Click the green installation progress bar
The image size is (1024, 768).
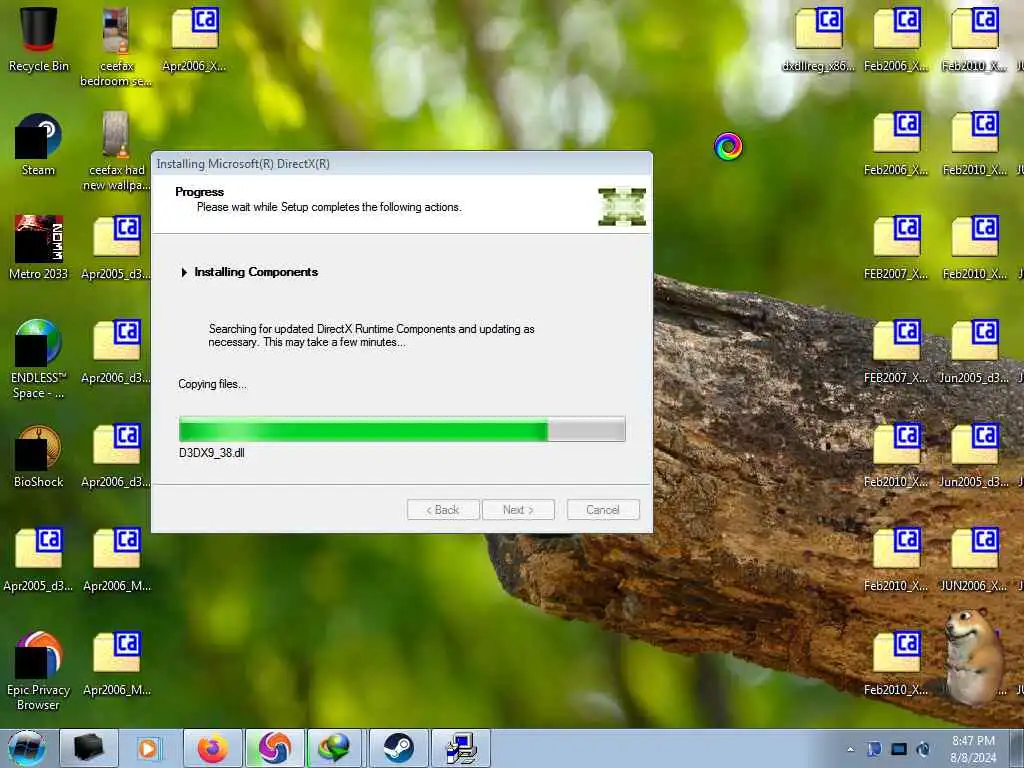402,429
